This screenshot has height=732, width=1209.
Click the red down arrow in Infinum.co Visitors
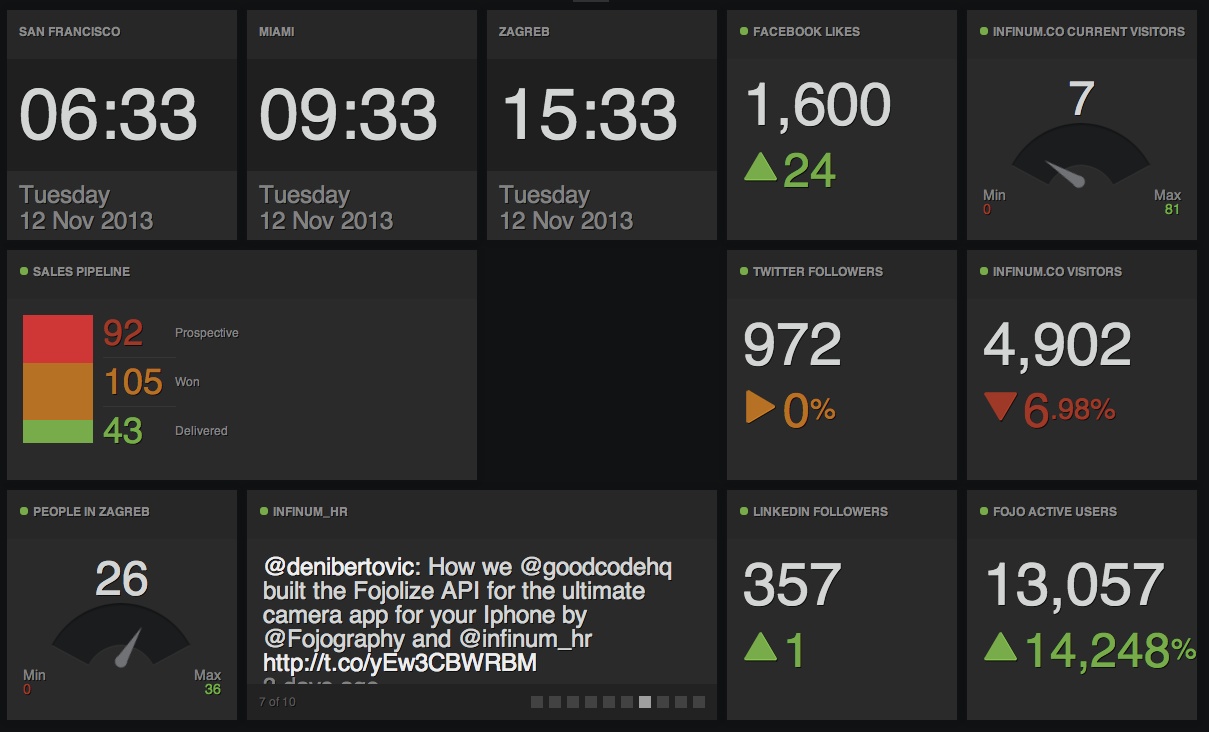(x=1000, y=407)
